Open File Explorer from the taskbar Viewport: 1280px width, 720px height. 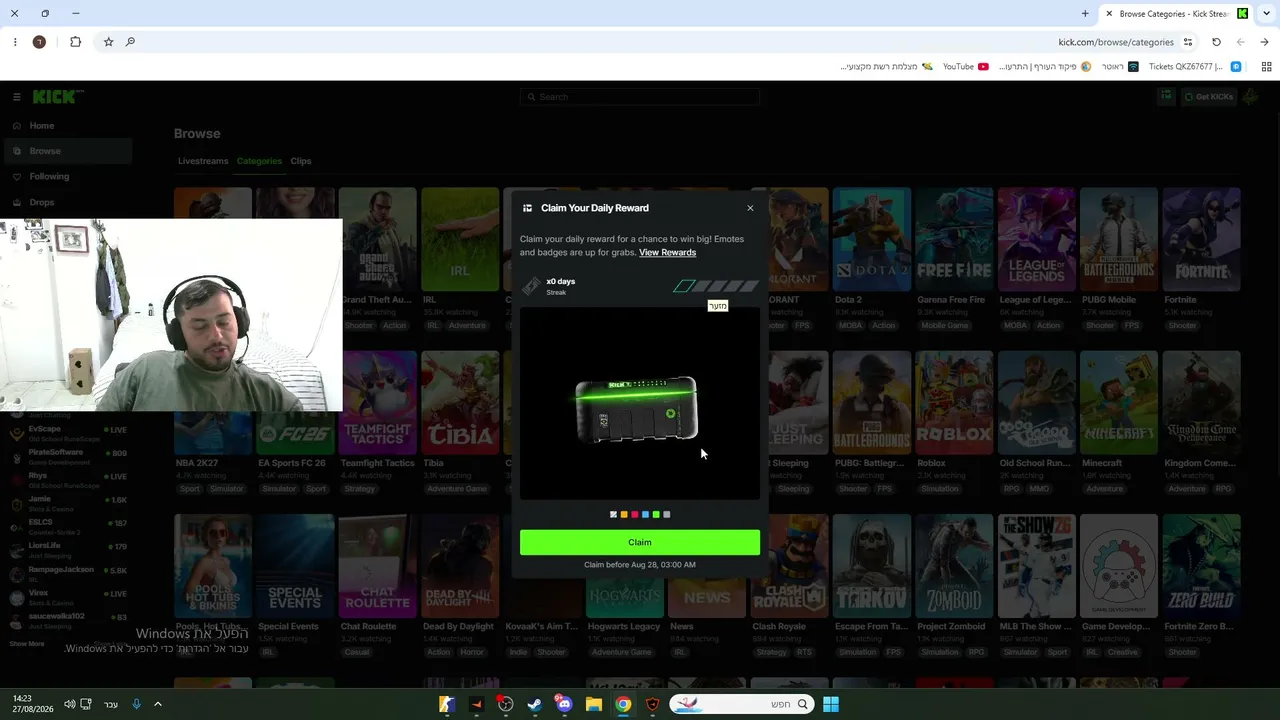pos(593,704)
